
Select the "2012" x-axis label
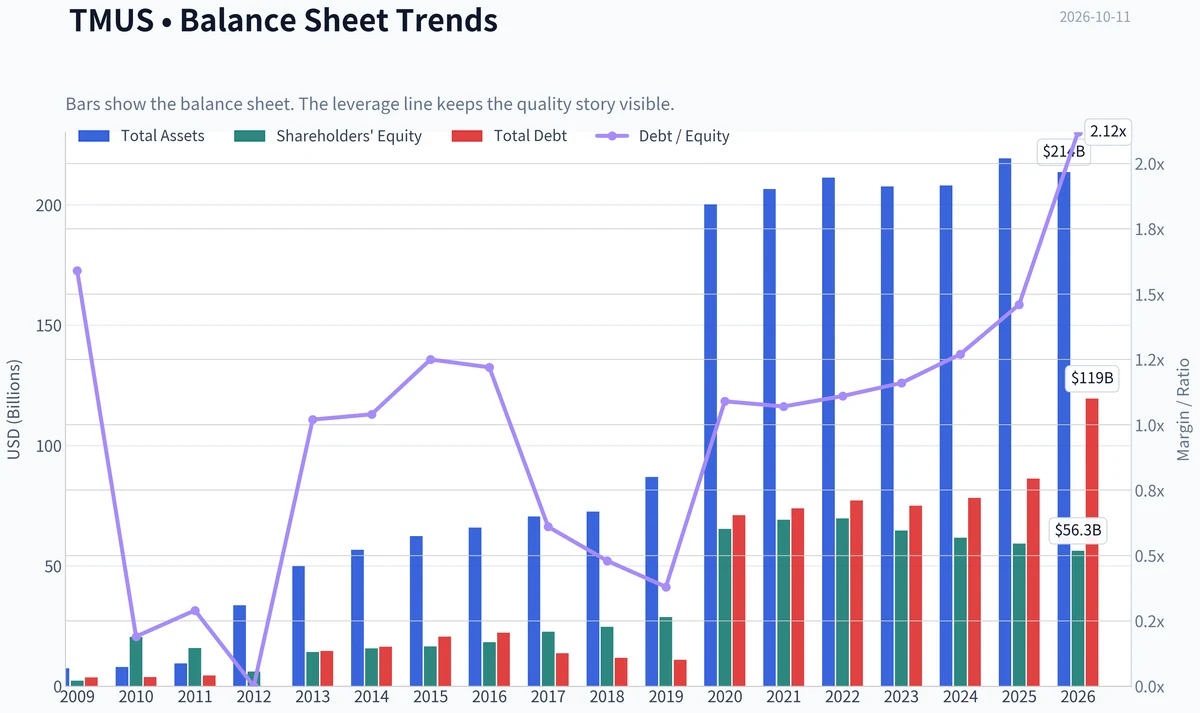[x=254, y=697]
